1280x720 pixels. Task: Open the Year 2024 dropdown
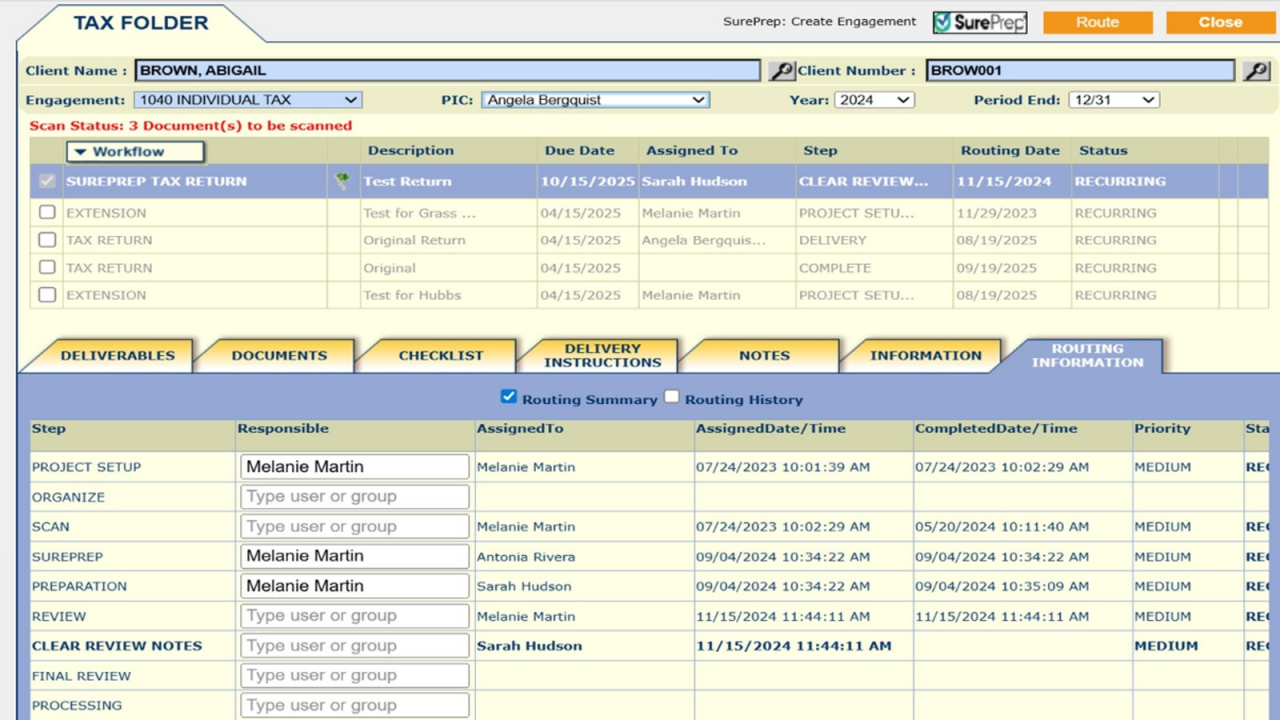[874, 100]
